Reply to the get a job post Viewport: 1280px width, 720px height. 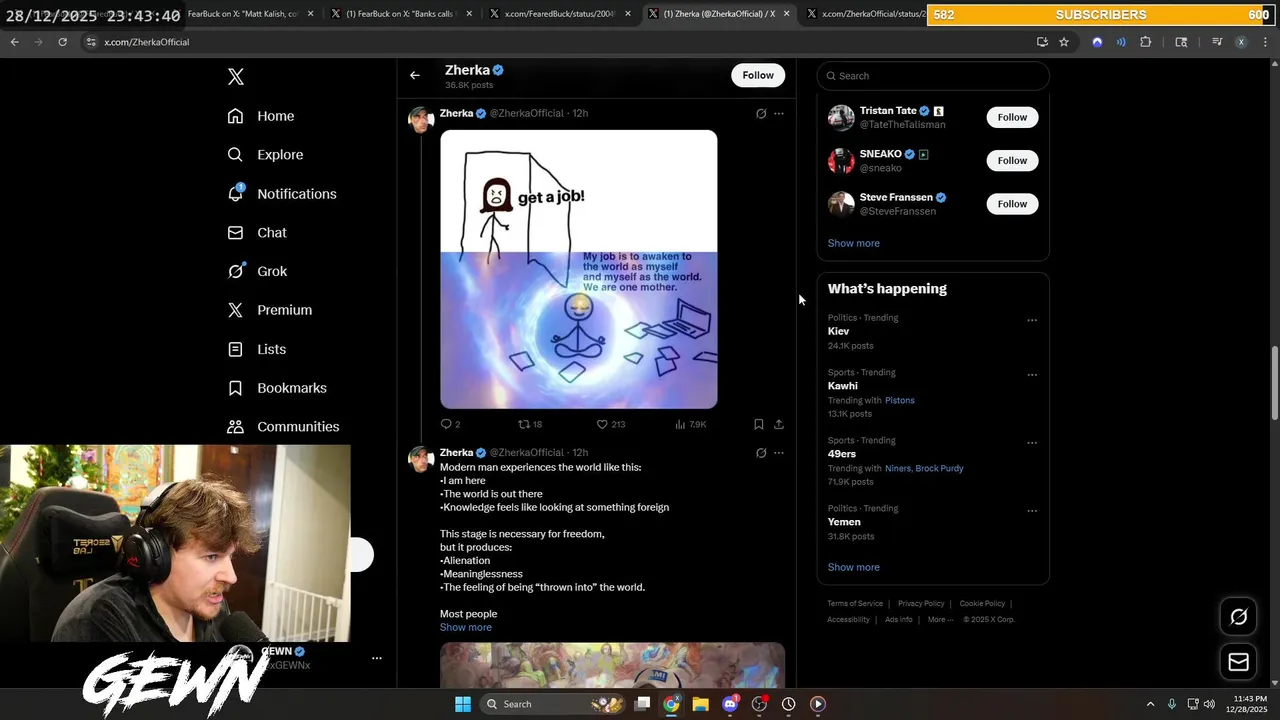[450, 424]
